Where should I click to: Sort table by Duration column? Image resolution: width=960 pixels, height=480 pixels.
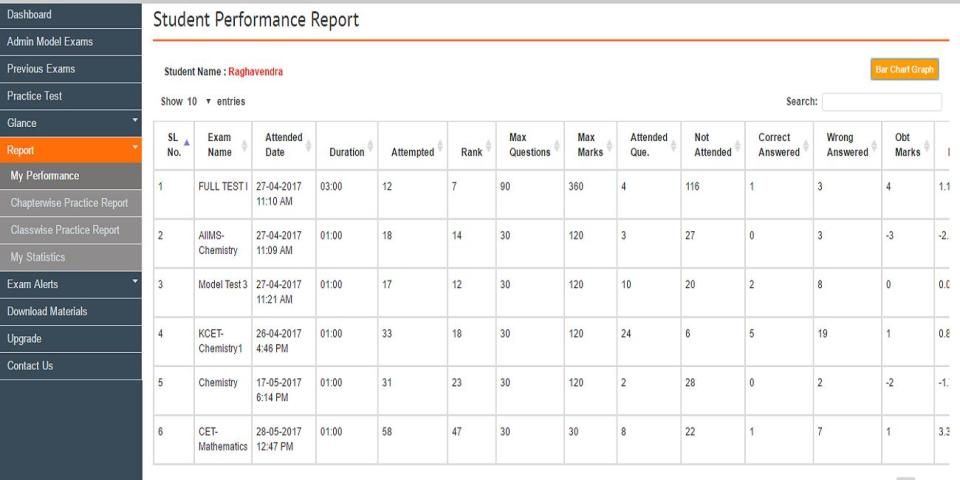click(x=346, y=152)
